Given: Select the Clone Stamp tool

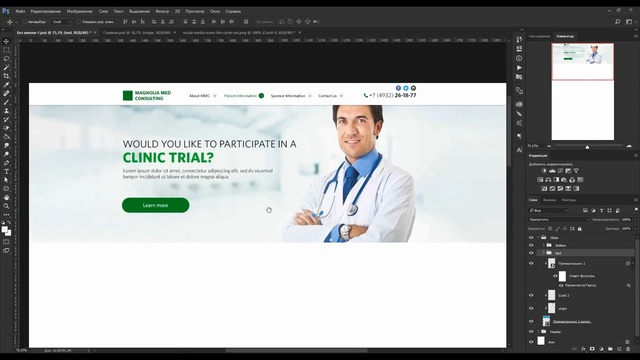Looking at the screenshot, I should 6,111.
